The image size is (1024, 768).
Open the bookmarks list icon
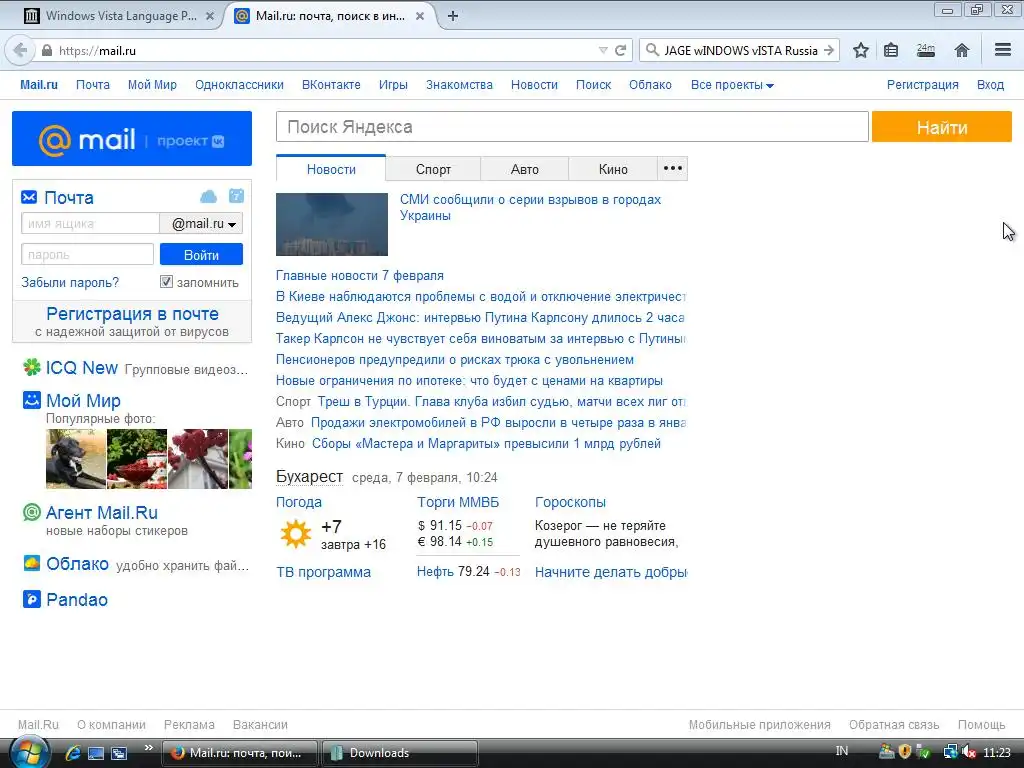tap(891, 50)
